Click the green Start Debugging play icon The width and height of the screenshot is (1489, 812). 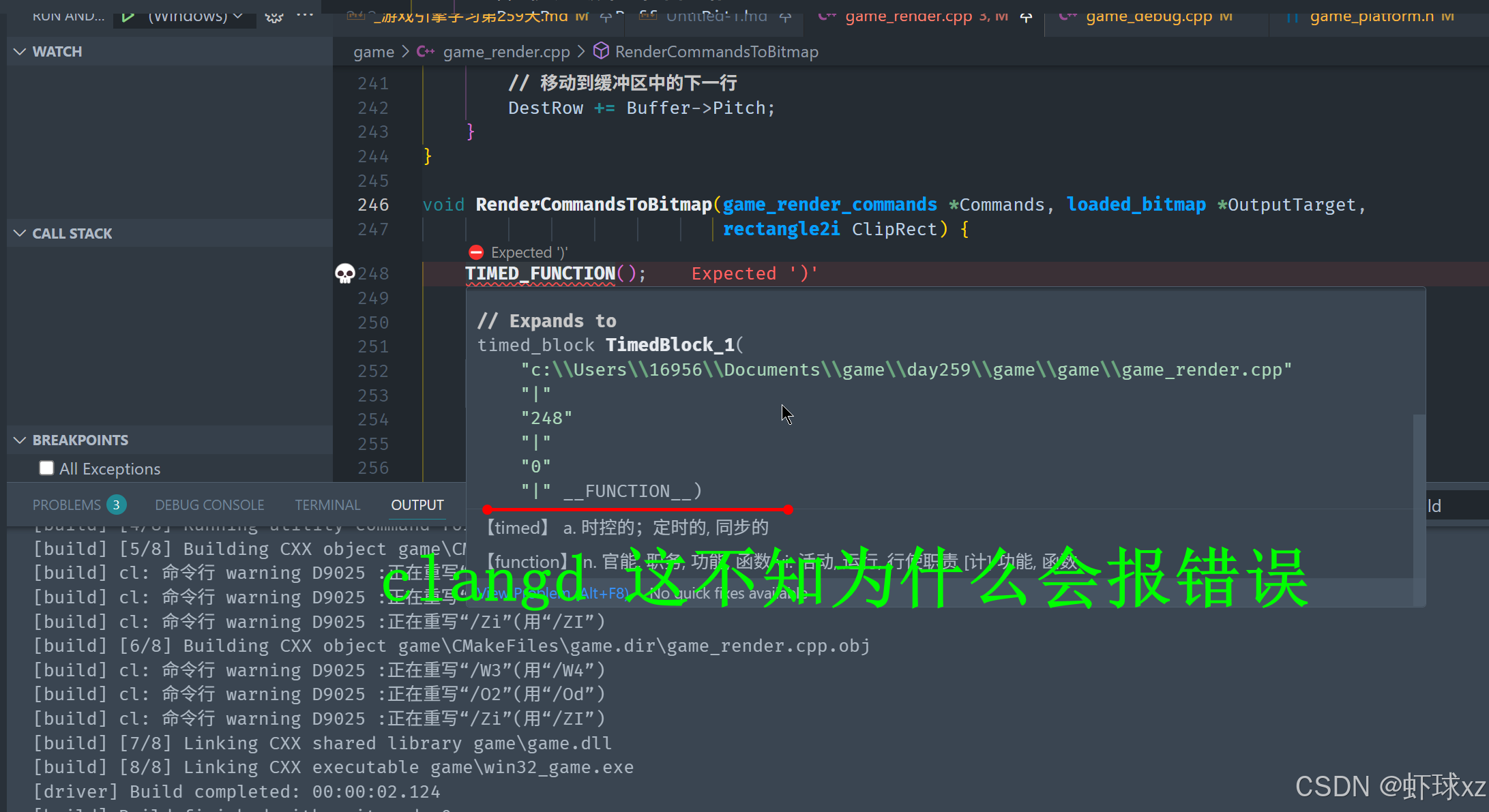click(x=128, y=16)
